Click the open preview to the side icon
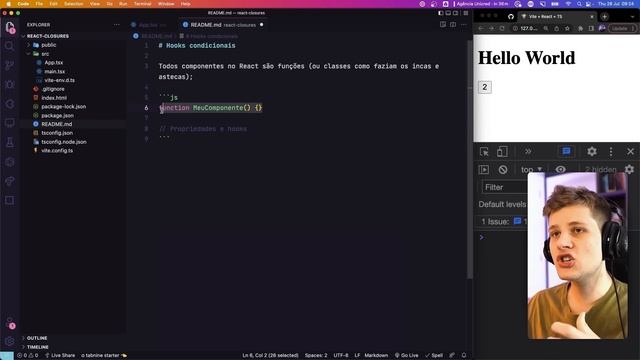 pyautogui.click(x=443, y=24)
